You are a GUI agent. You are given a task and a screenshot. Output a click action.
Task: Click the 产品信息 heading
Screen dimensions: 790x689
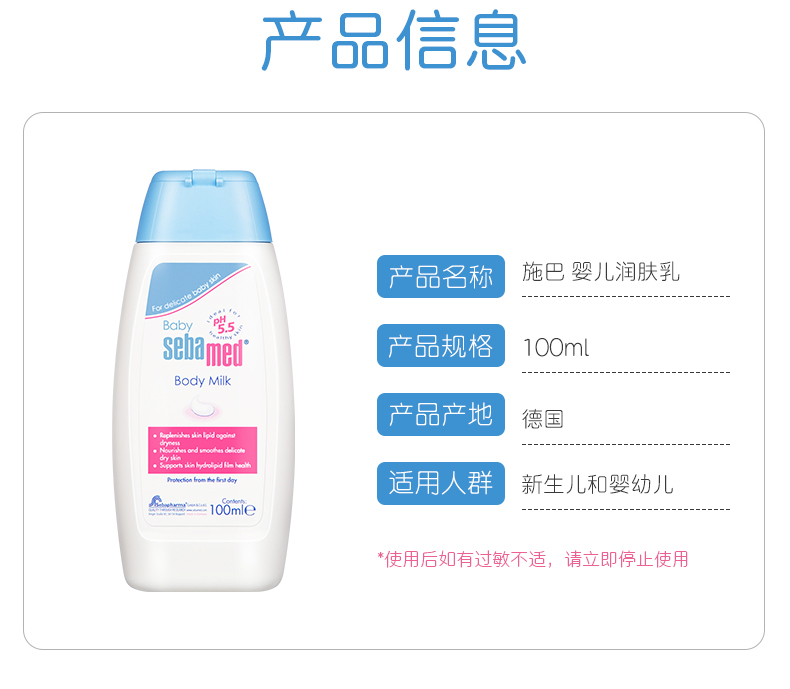pos(393,40)
